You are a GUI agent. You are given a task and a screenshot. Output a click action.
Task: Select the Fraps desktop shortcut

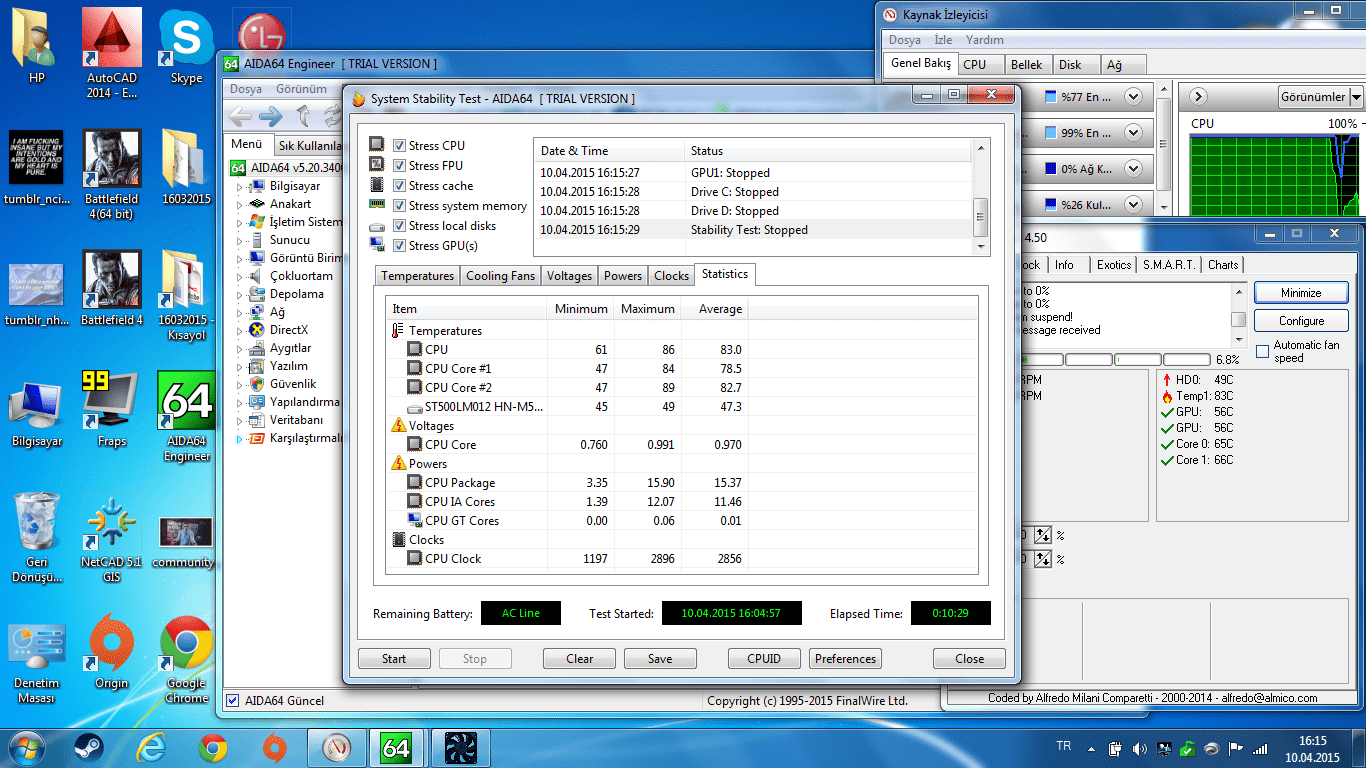(x=111, y=410)
